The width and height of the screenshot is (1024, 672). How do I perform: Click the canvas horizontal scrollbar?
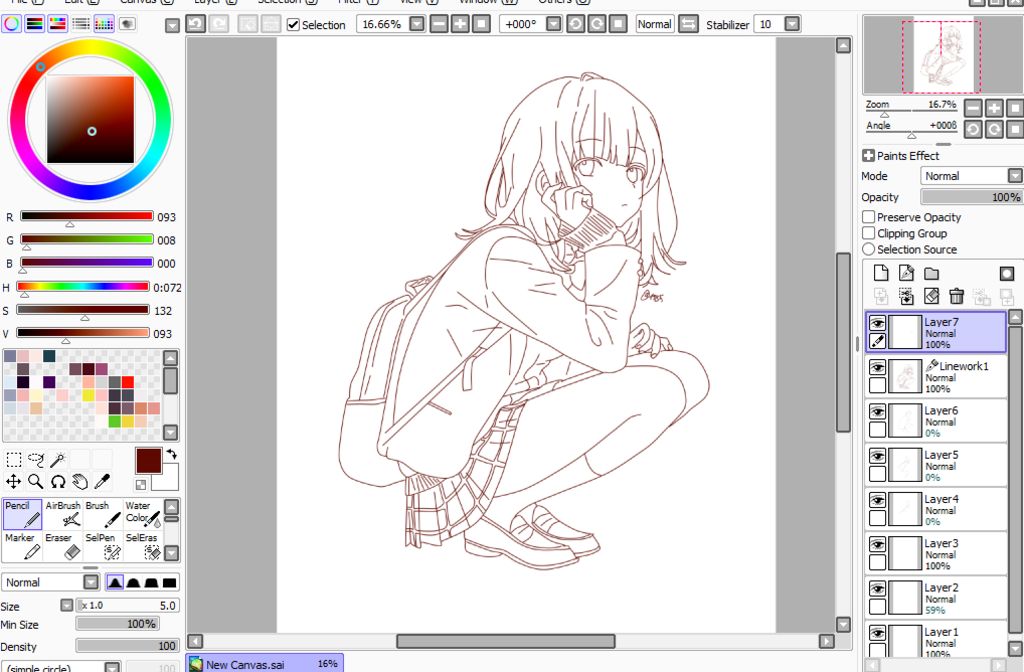pyautogui.click(x=505, y=641)
